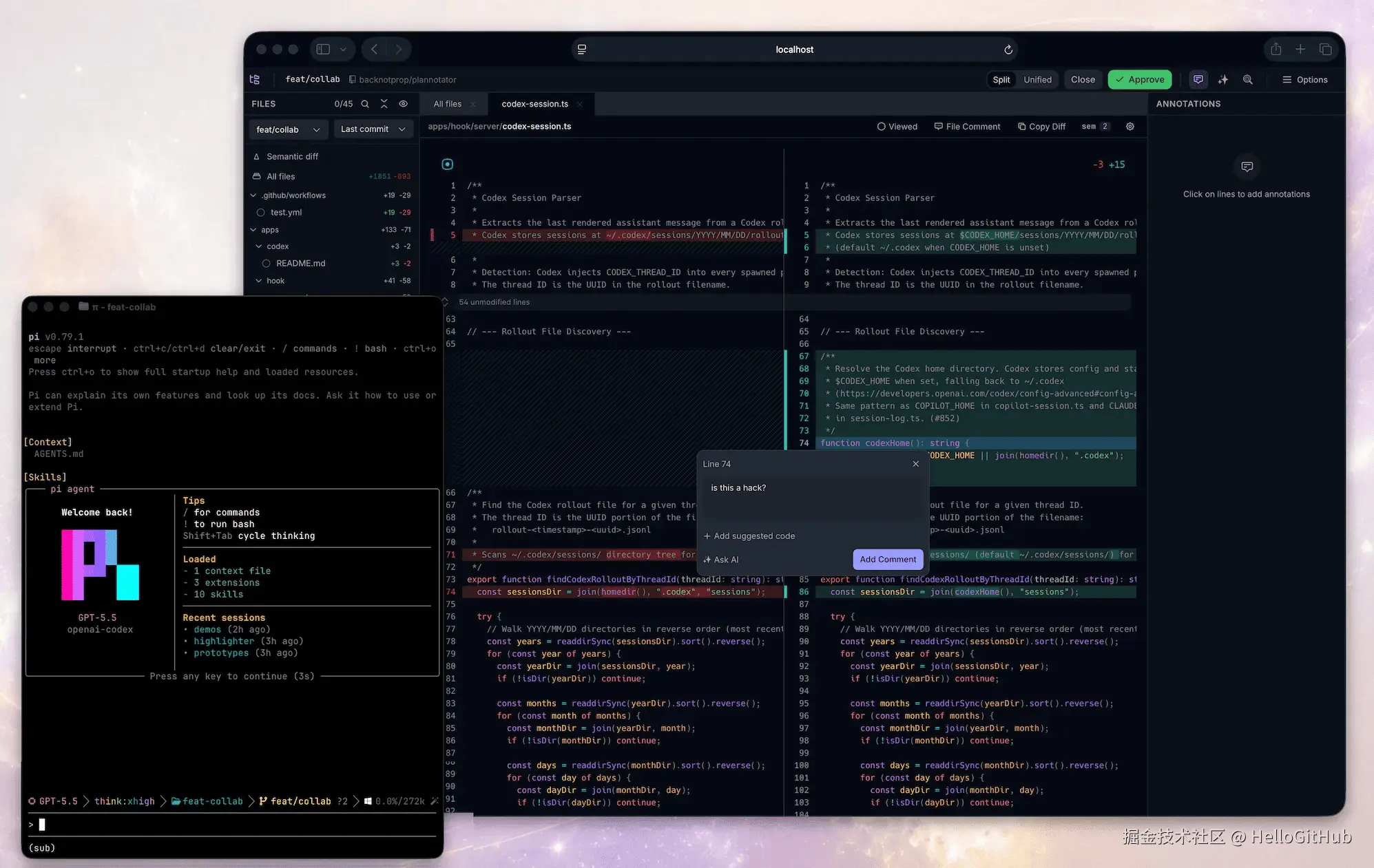Open browser sidebar dropdown chevron
The image size is (1374, 868).
[343, 50]
